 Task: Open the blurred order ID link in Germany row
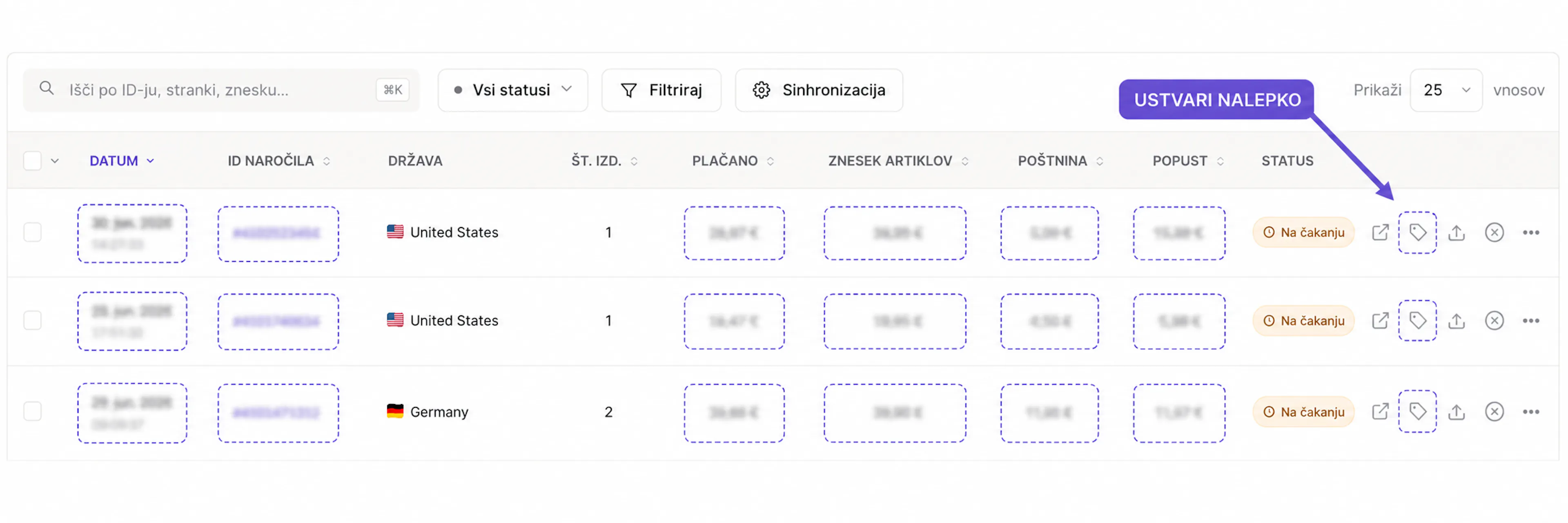276,412
